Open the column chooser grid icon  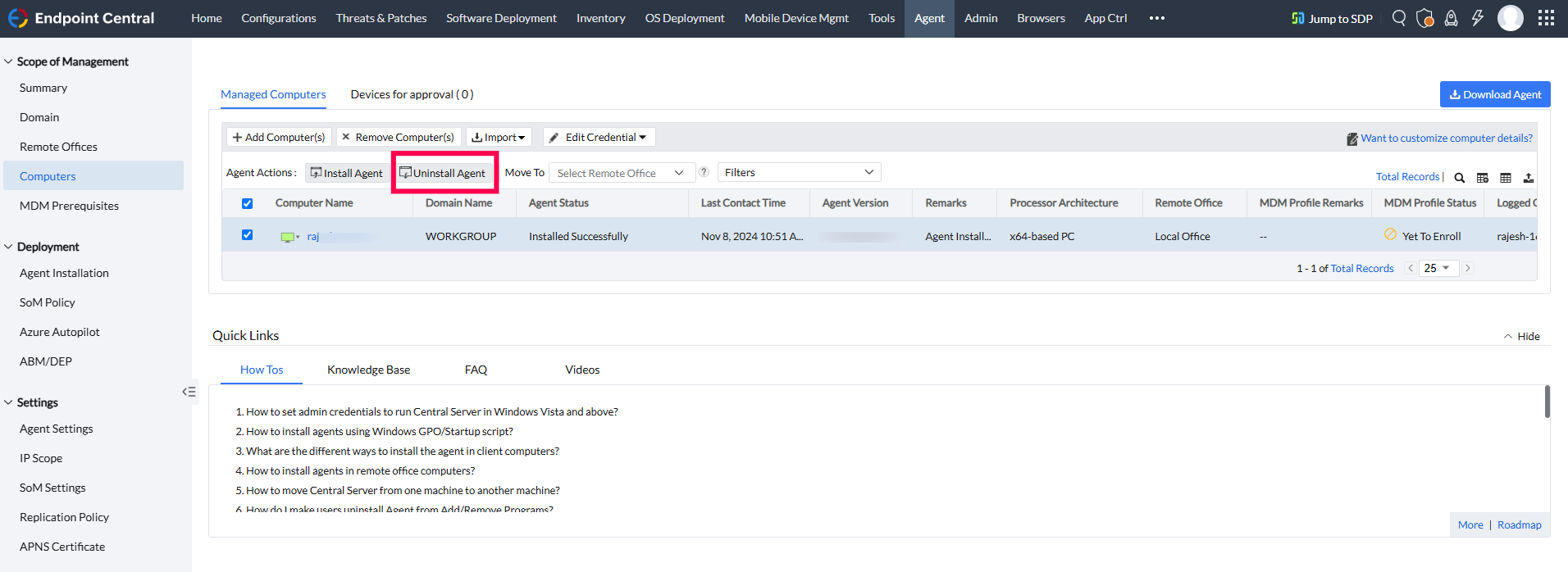1506,178
